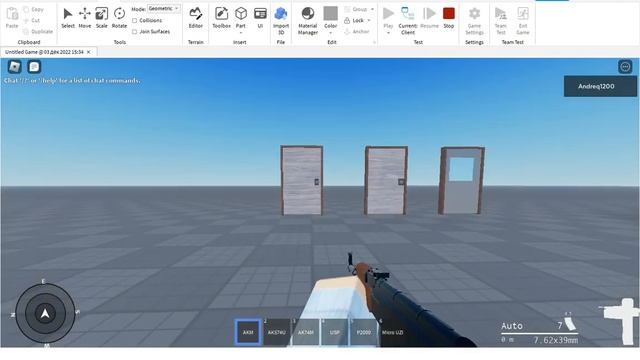This screenshot has height=360, width=640.
Task: Click the Andreq1200 player list entry
Action: [600, 86]
